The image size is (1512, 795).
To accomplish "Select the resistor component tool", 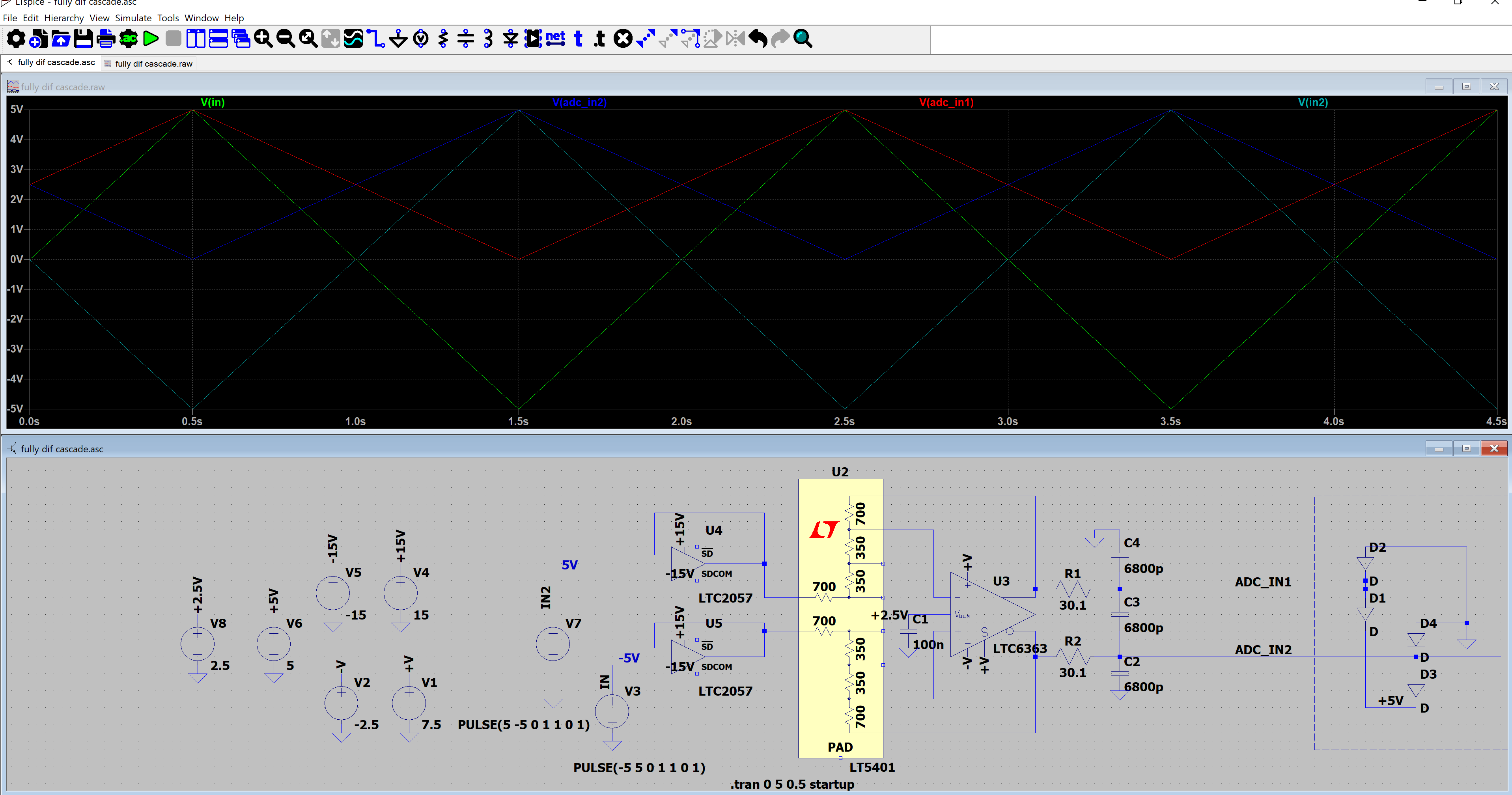I will (443, 39).
